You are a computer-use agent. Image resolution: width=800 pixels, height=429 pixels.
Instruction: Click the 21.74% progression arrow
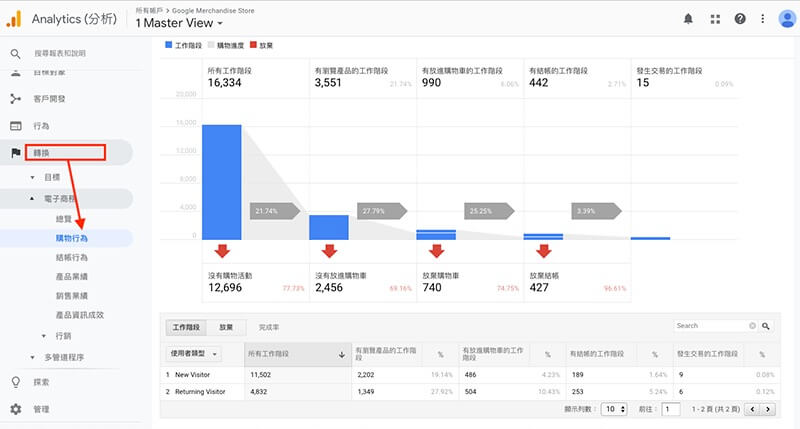pos(274,211)
